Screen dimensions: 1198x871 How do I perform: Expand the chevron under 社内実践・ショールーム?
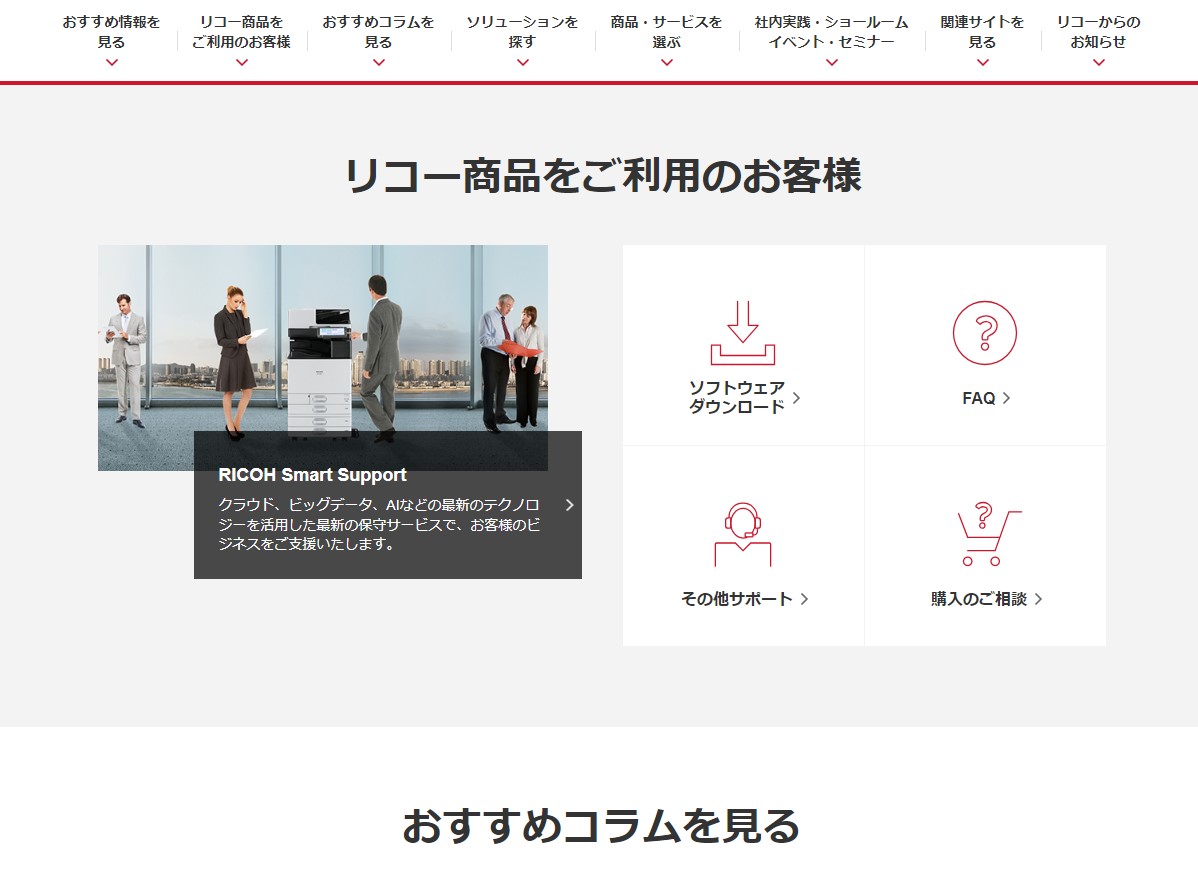tap(831, 63)
